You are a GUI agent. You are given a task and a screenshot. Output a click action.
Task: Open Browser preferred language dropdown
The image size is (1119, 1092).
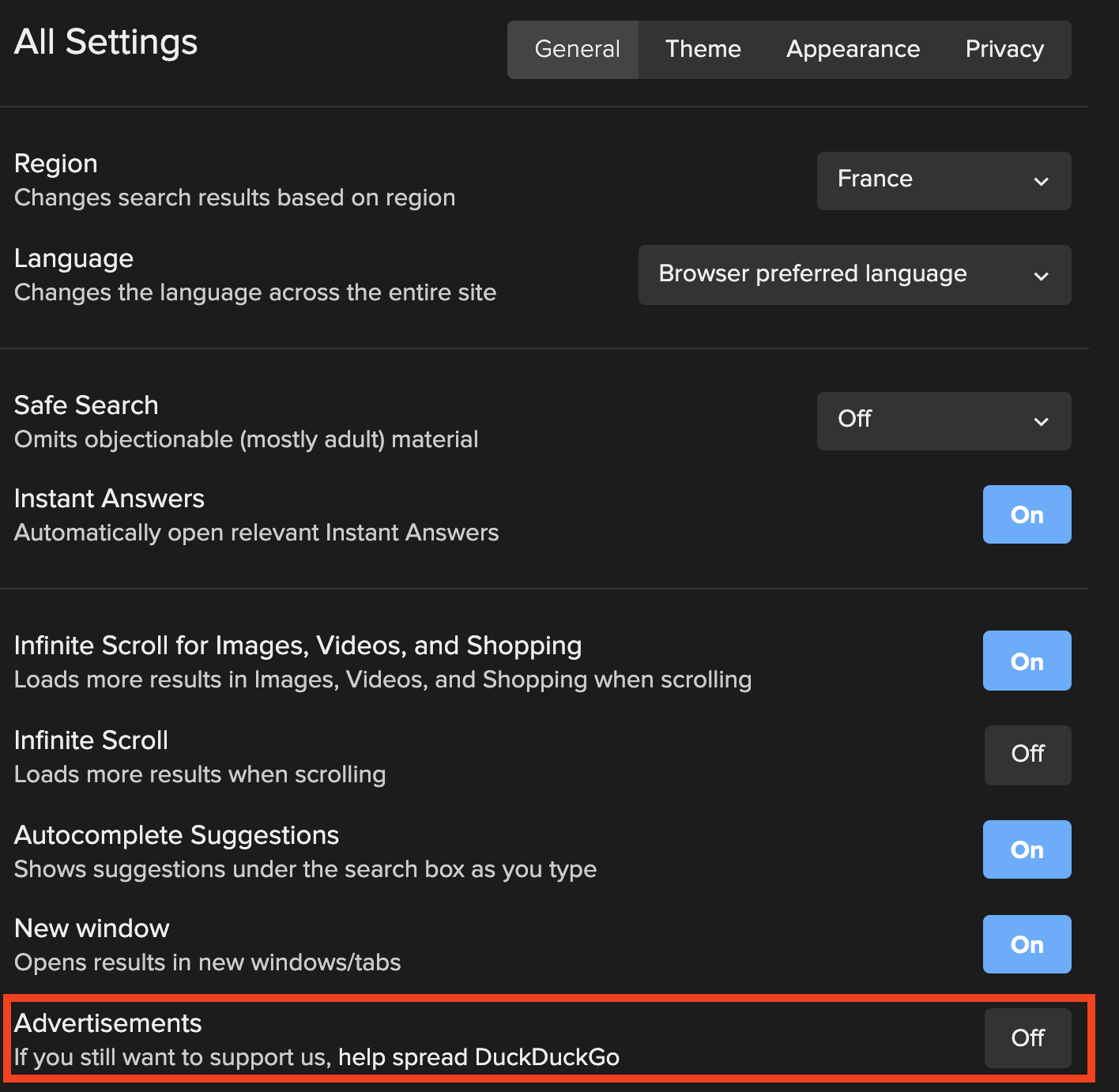click(x=853, y=275)
